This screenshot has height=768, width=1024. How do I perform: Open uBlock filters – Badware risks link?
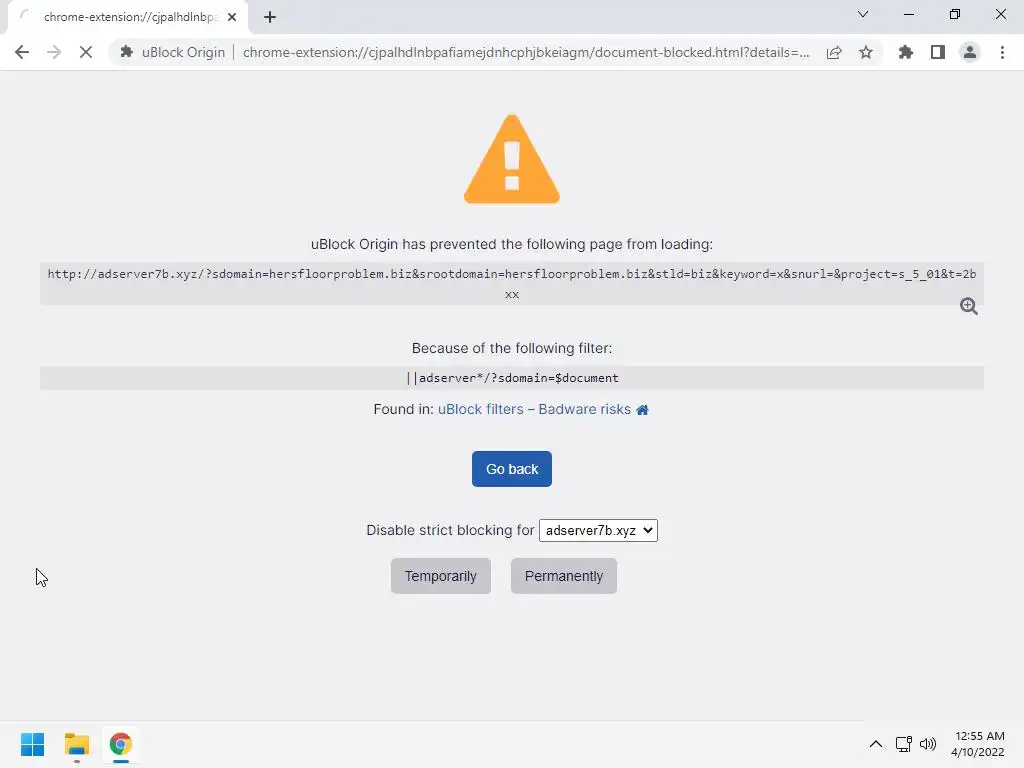534,409
